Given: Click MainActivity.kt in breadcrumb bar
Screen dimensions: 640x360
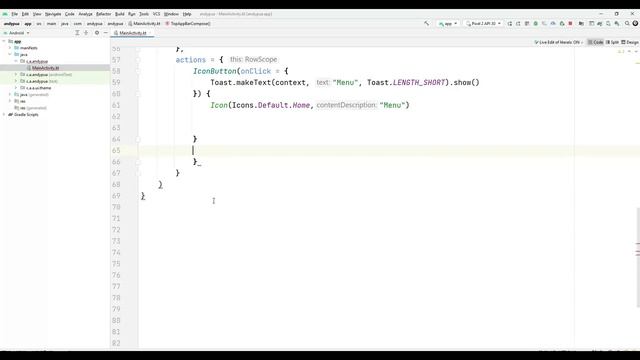Looking at the screenshot, I should (x=144, y=24).
